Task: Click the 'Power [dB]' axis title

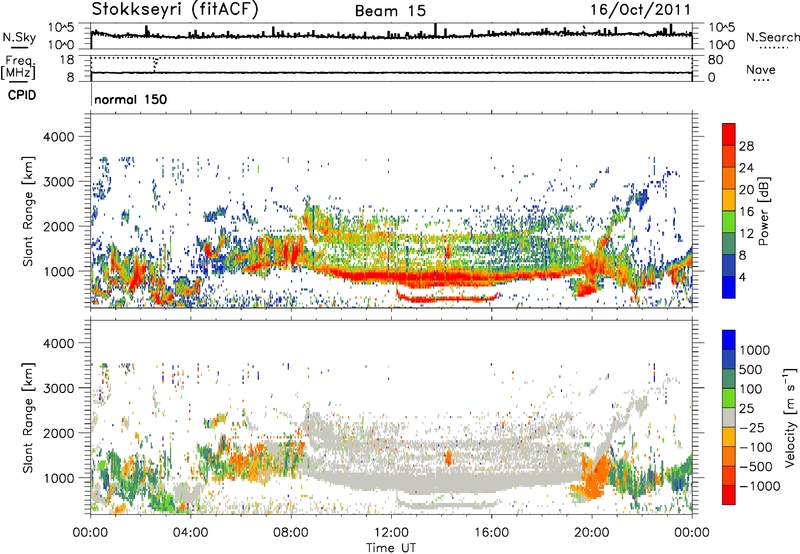Action: click(x=763, y=211)
